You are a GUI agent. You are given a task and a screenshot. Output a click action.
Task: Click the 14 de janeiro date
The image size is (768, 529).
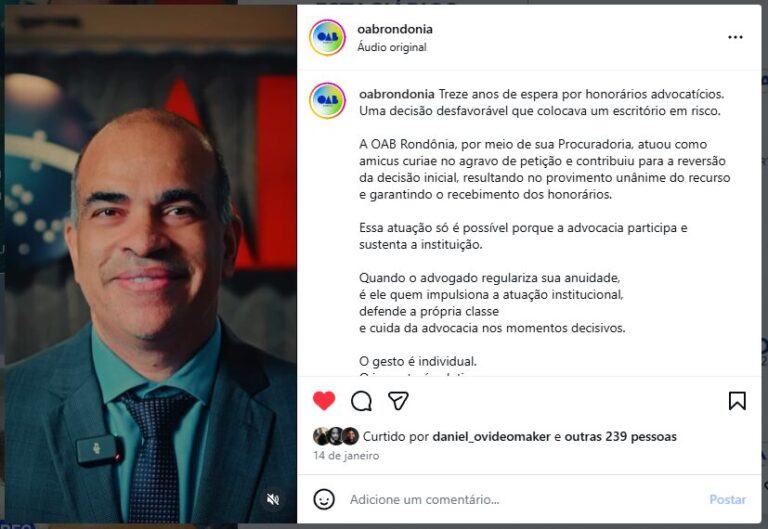tap(346, 456)
